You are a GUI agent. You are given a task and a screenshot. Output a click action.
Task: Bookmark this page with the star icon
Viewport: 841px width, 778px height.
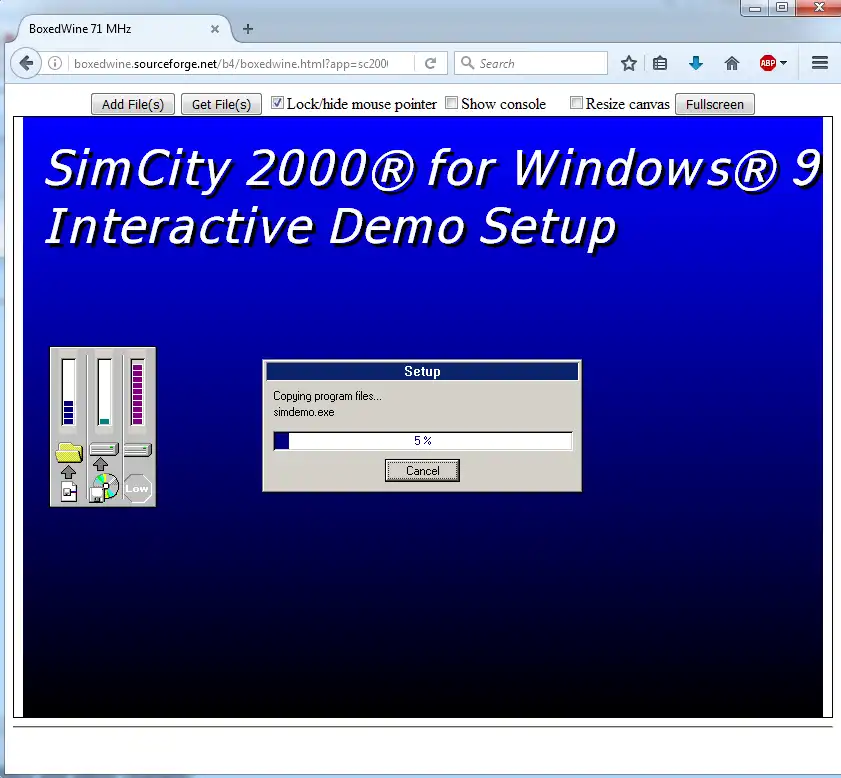(x=629, y=63)
